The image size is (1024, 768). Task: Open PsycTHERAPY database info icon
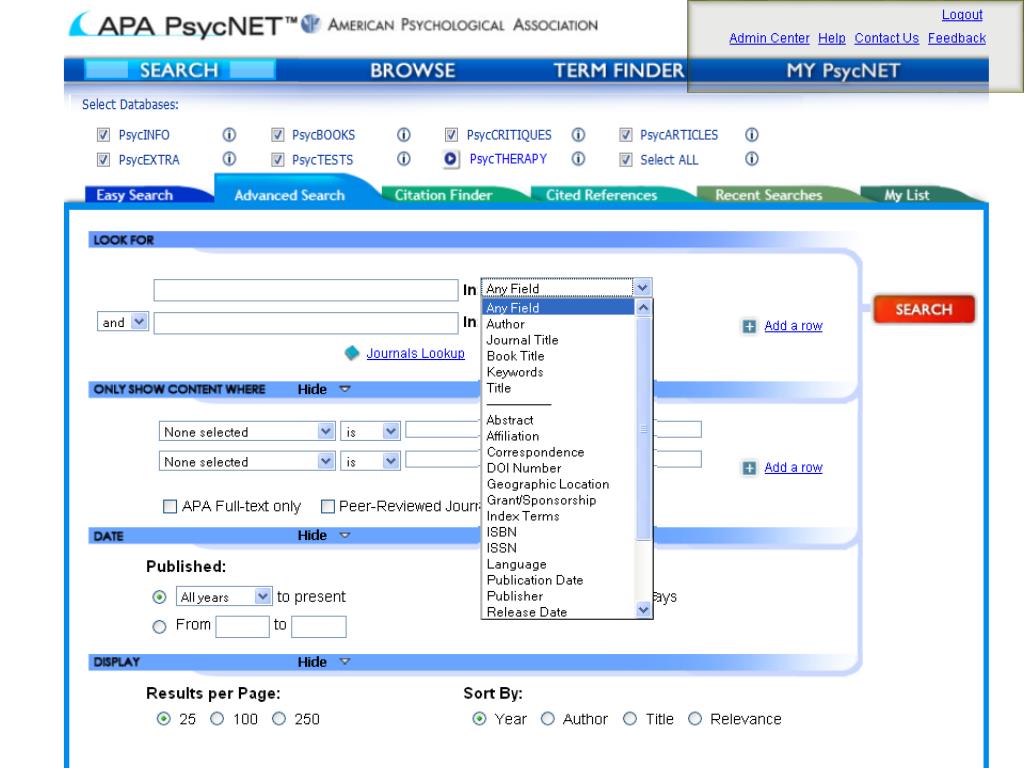point(578,159)
